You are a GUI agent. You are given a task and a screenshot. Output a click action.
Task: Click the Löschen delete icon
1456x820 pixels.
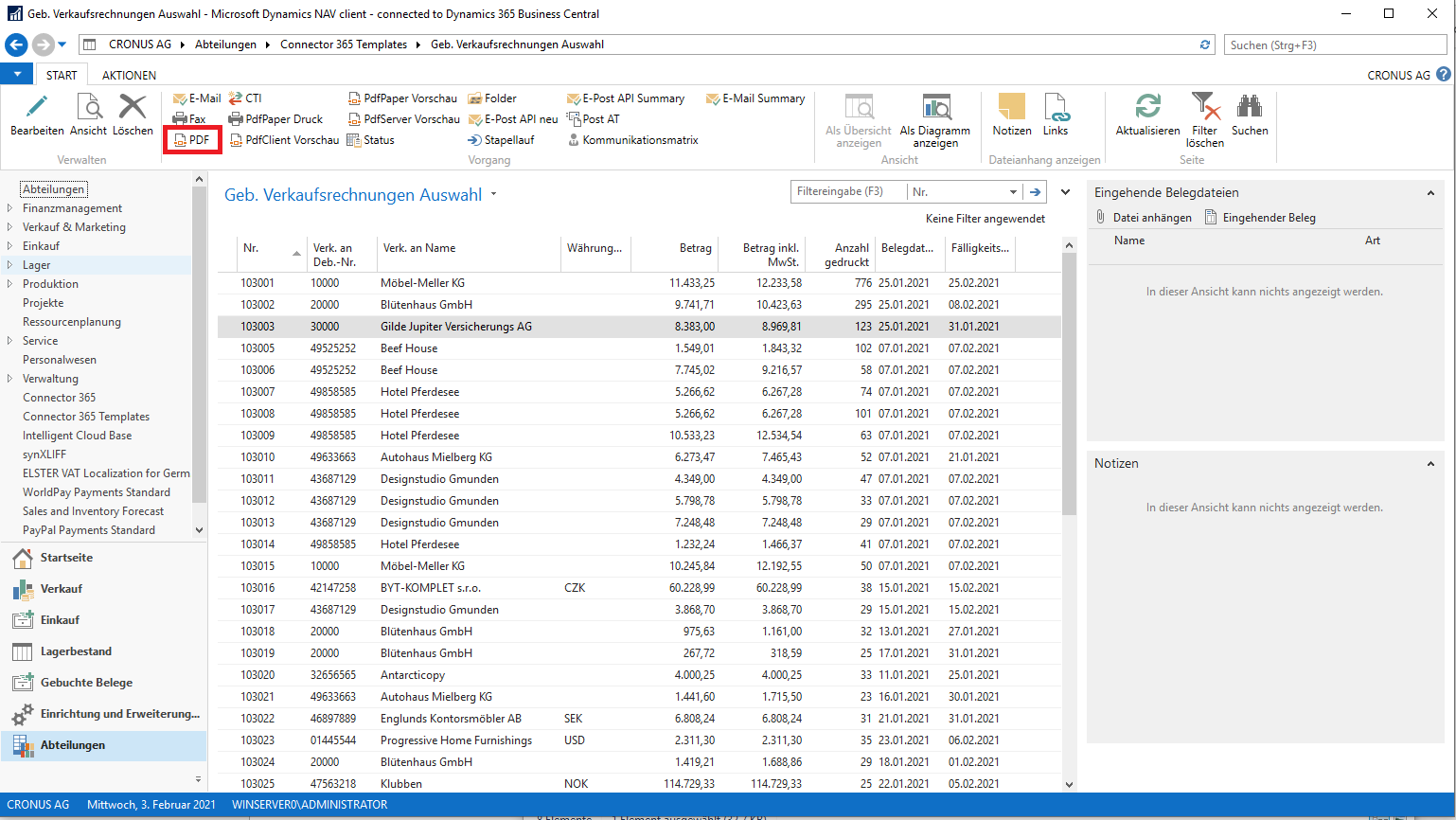pos(133,107)
